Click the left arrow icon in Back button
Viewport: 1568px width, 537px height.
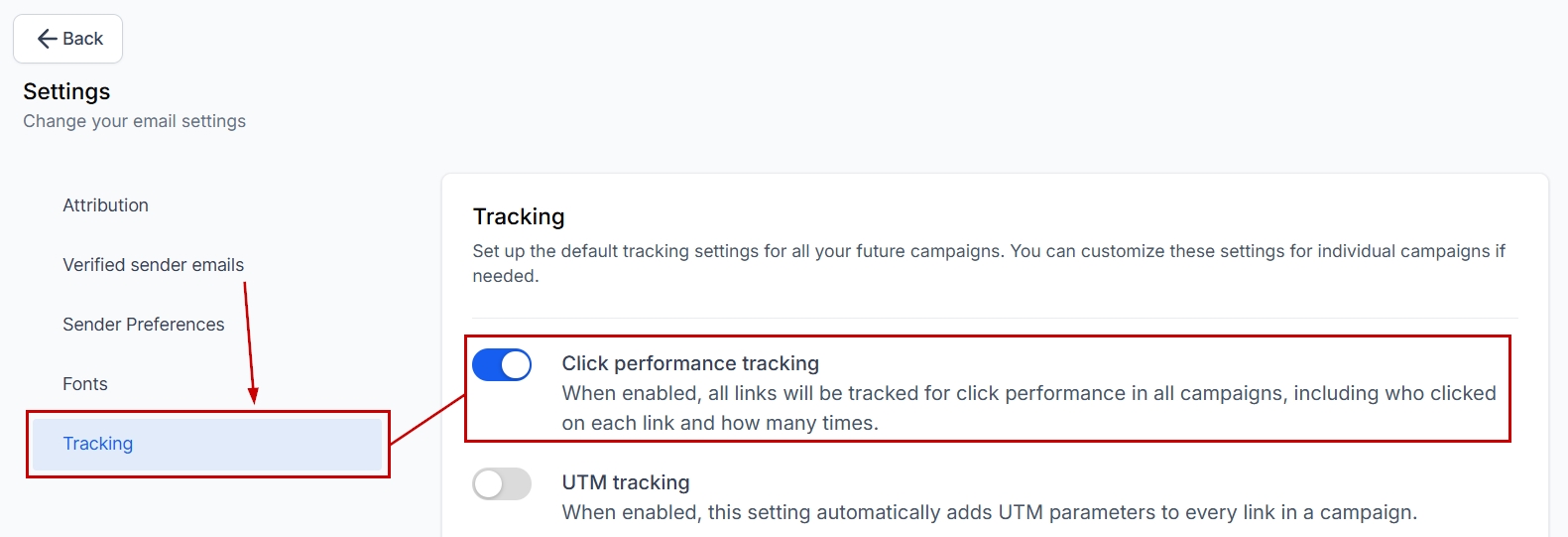(x=47, y=39)
